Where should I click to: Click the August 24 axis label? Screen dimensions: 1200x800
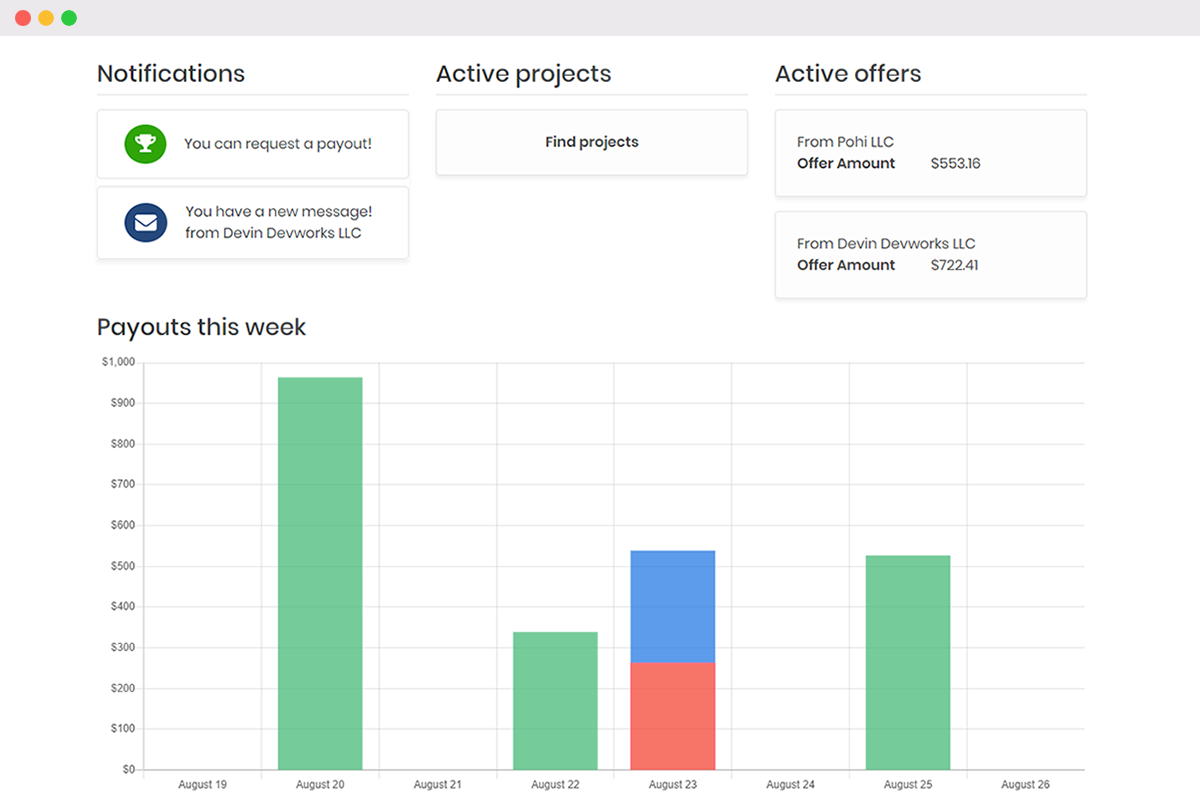coord(790,785)
